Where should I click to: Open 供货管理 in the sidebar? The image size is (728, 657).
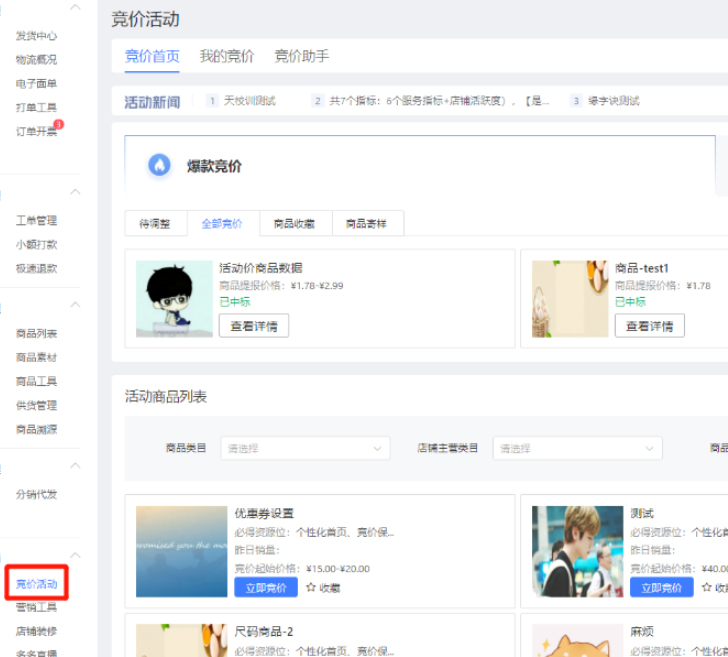coord(37,405)
